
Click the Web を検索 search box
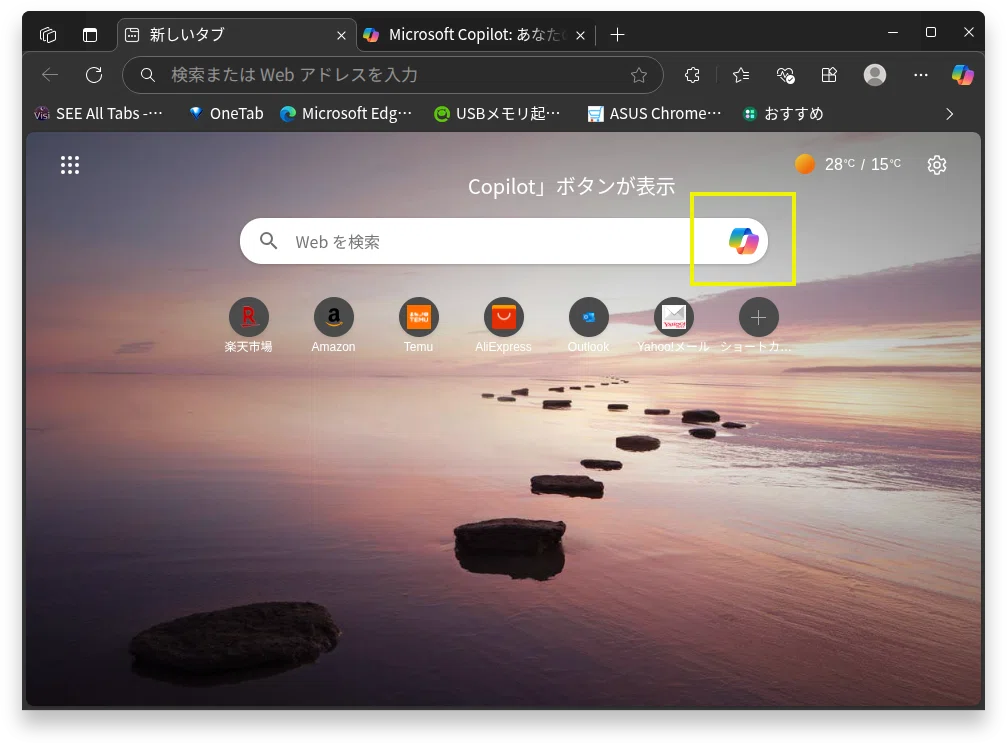click(504, 241)
